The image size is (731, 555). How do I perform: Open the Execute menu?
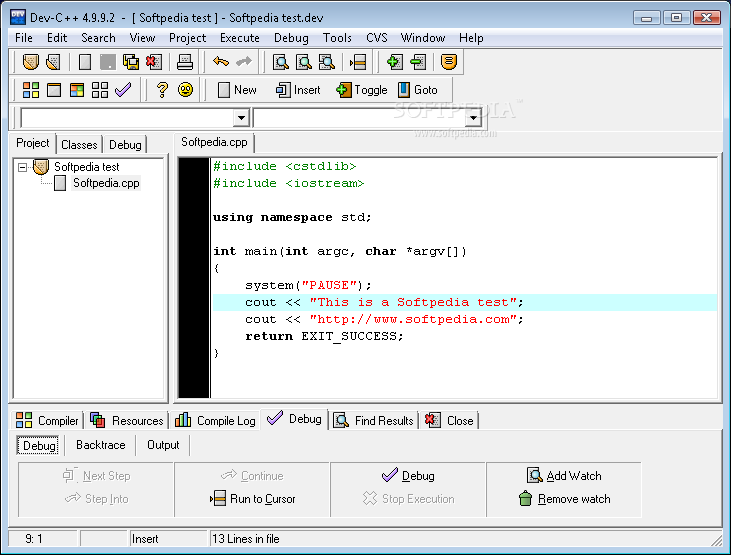pos(240,38)
